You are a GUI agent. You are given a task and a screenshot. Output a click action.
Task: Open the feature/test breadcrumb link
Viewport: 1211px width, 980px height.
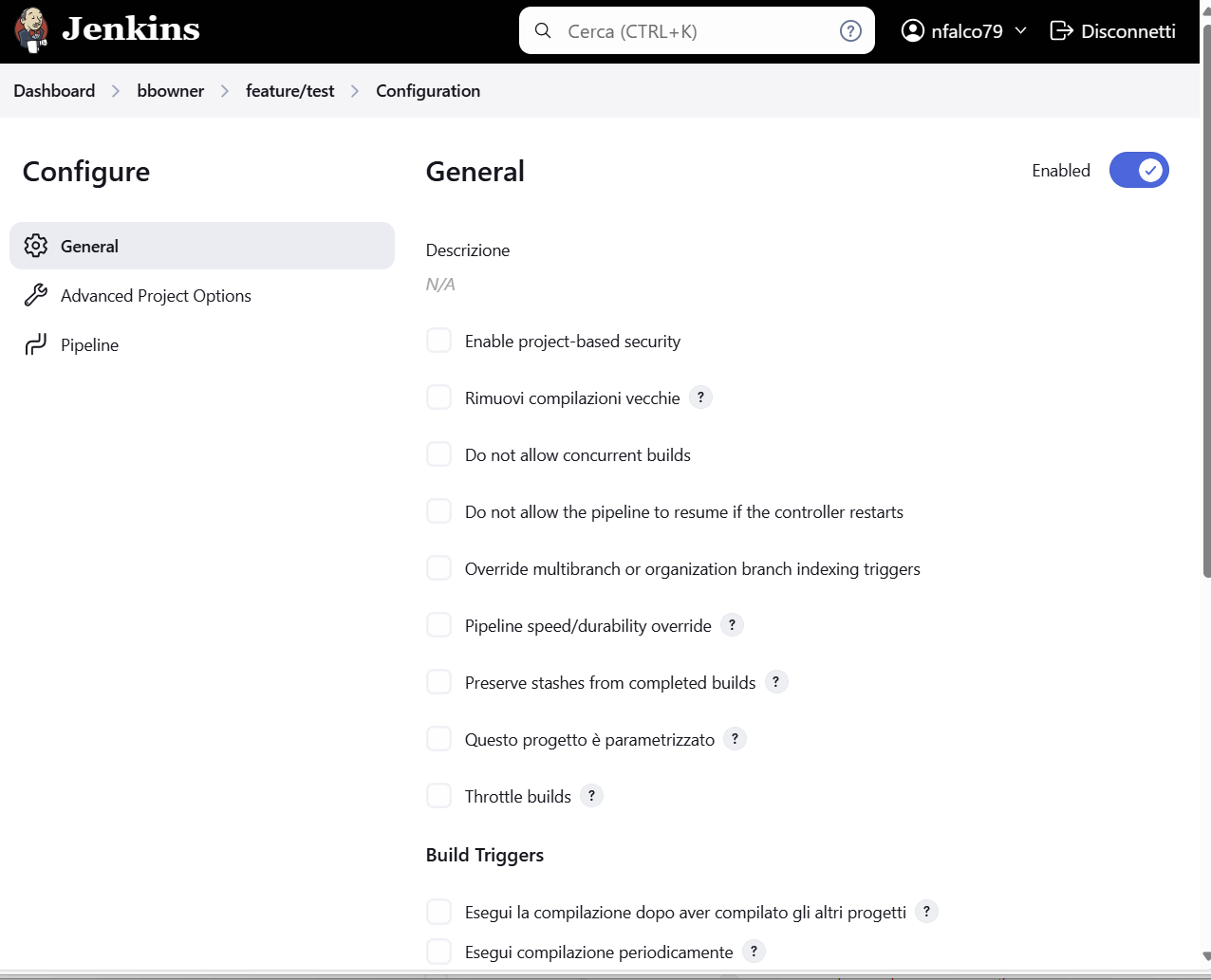pos(290,91)
